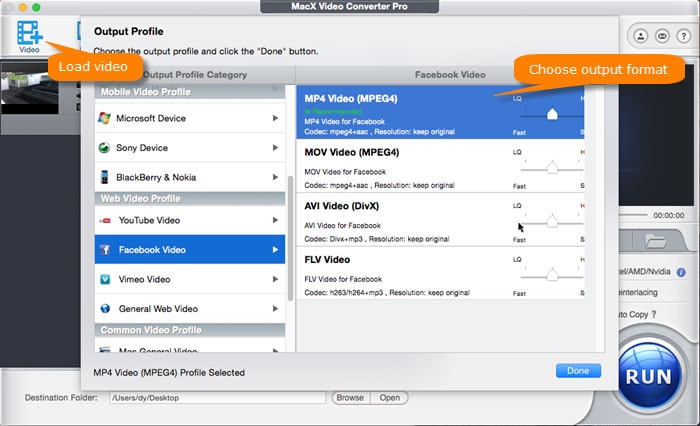Select MOV Video (MPEG4) profile
The image size is (700, 426).
click(440, 166)
